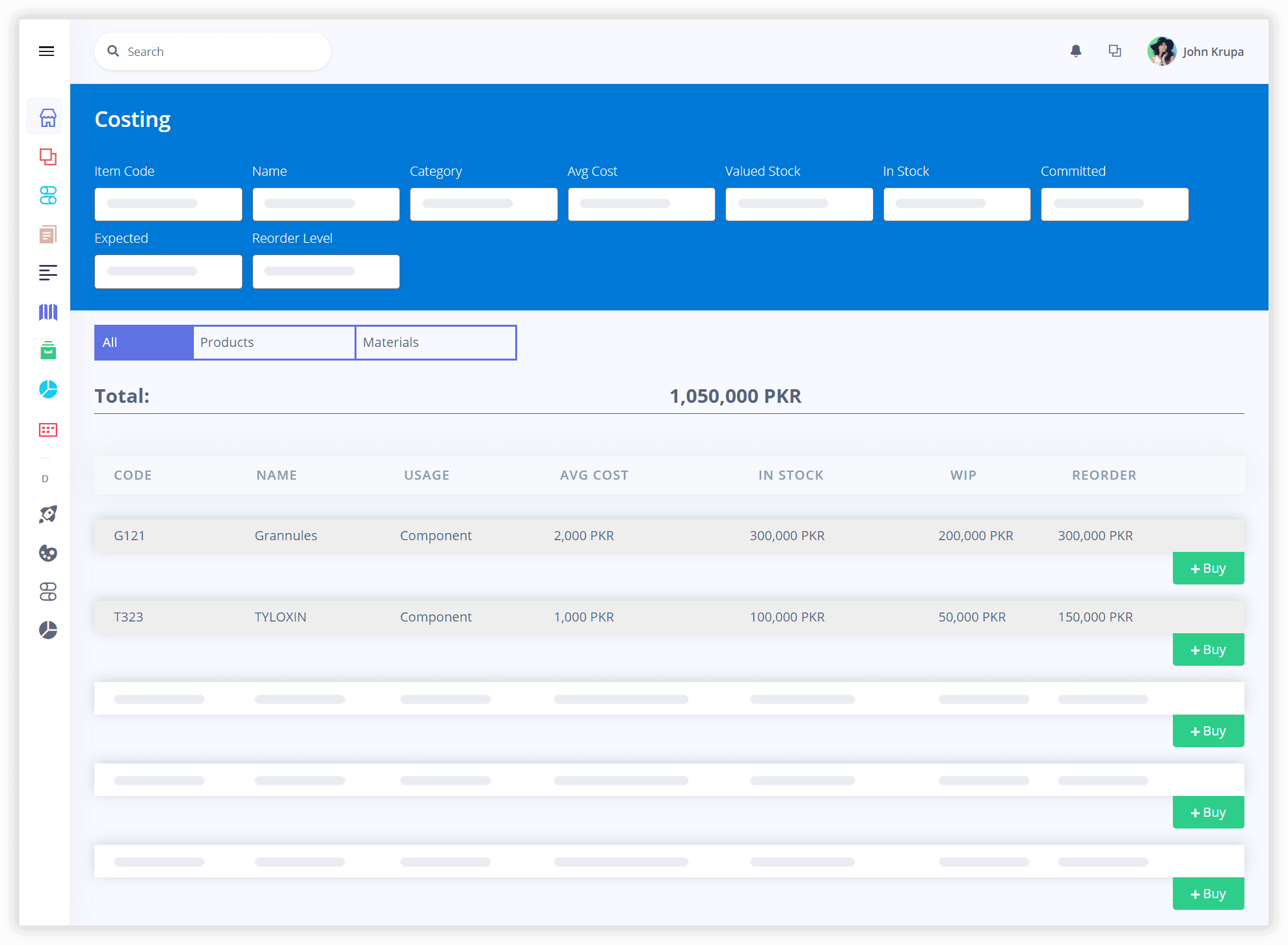Click the IN STOCK column header
This screenshot has width=1288, height=945.
tap(791, 475)
